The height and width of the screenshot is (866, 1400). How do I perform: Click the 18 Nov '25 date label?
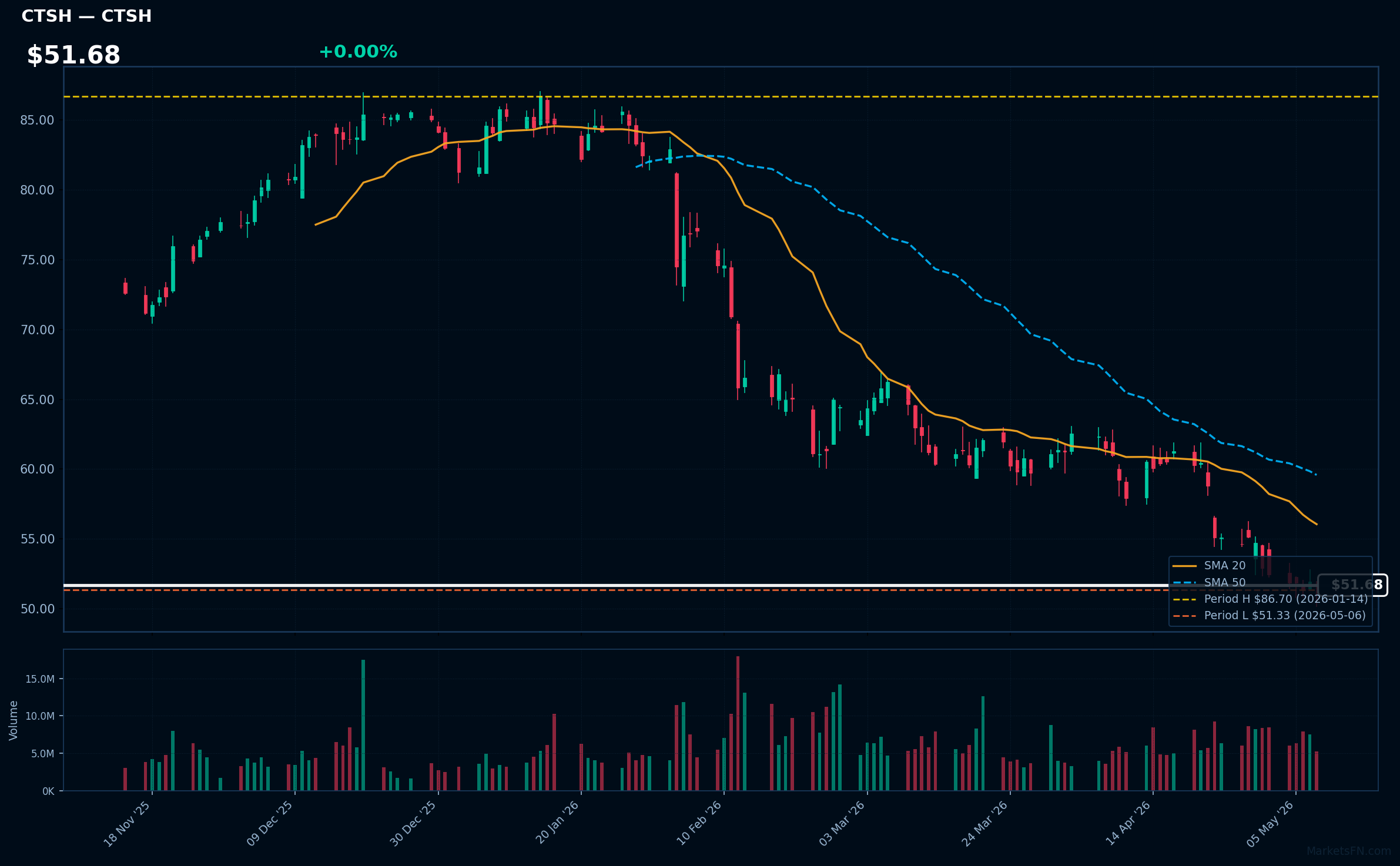click(x=127, y=824)
